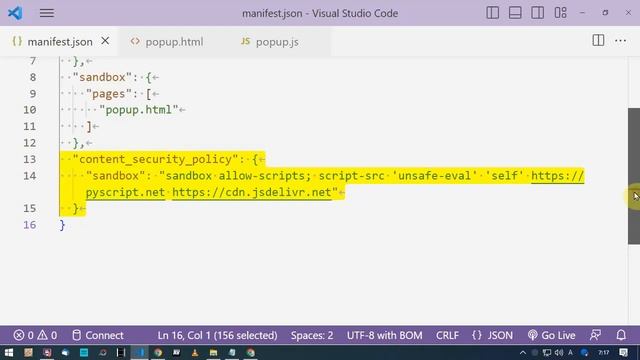Toggle the secondary side bar layout icon
640x360 pixels.
click(x=538, y=13)
